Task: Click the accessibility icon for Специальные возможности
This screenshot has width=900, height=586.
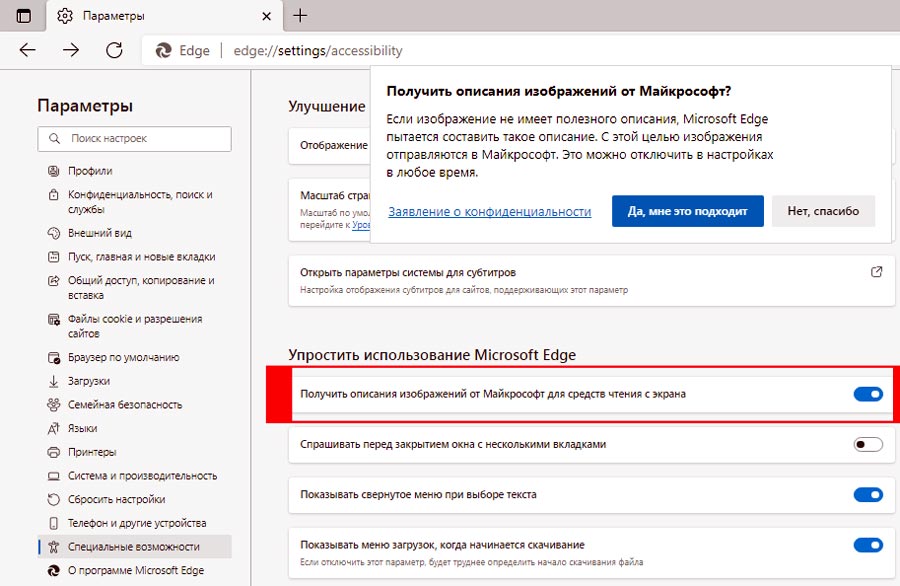Action: (53, 547)
